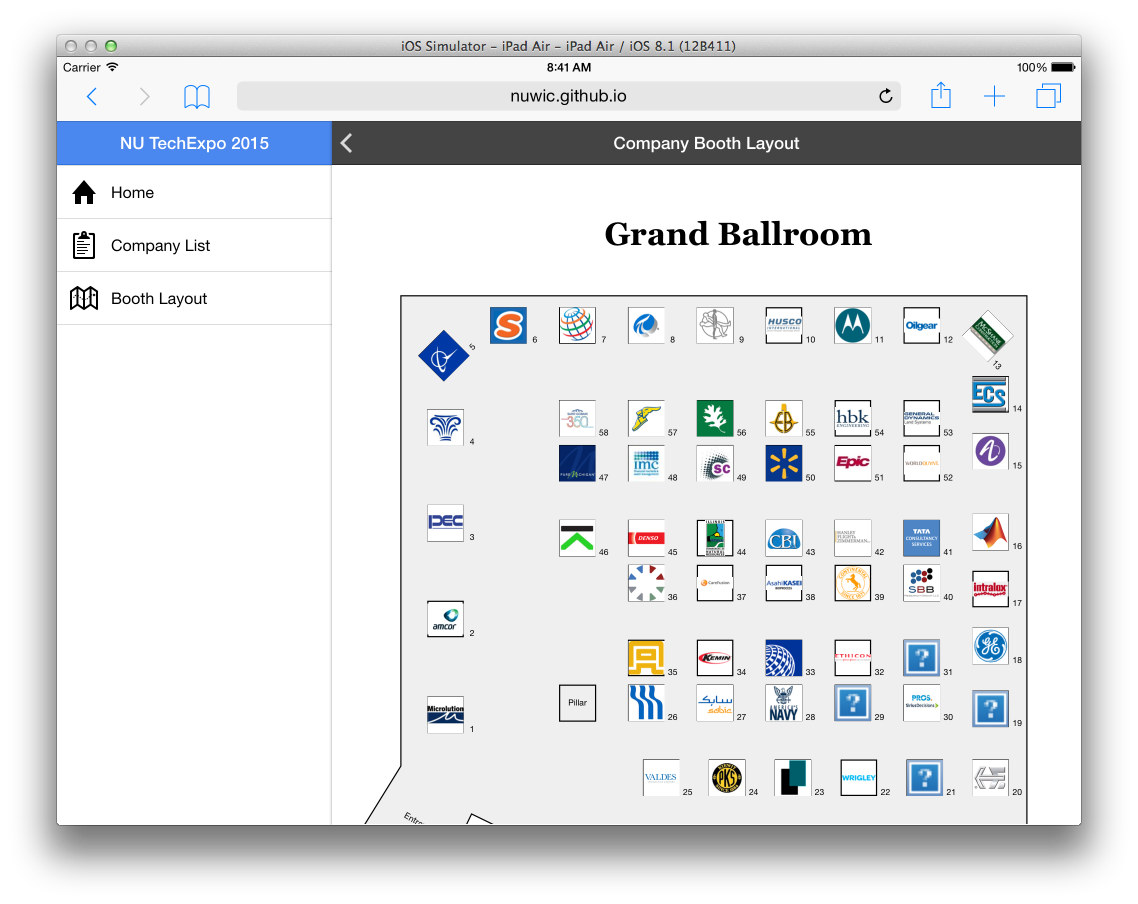The width and height of the screenshot is (1138, 904).
Task: Click the green leaf logo at booth 56
Action: click(x=715, y=418)
